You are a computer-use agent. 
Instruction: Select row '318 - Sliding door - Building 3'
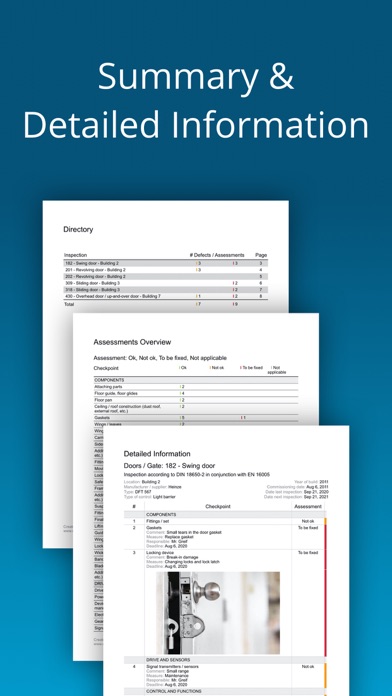166,289
